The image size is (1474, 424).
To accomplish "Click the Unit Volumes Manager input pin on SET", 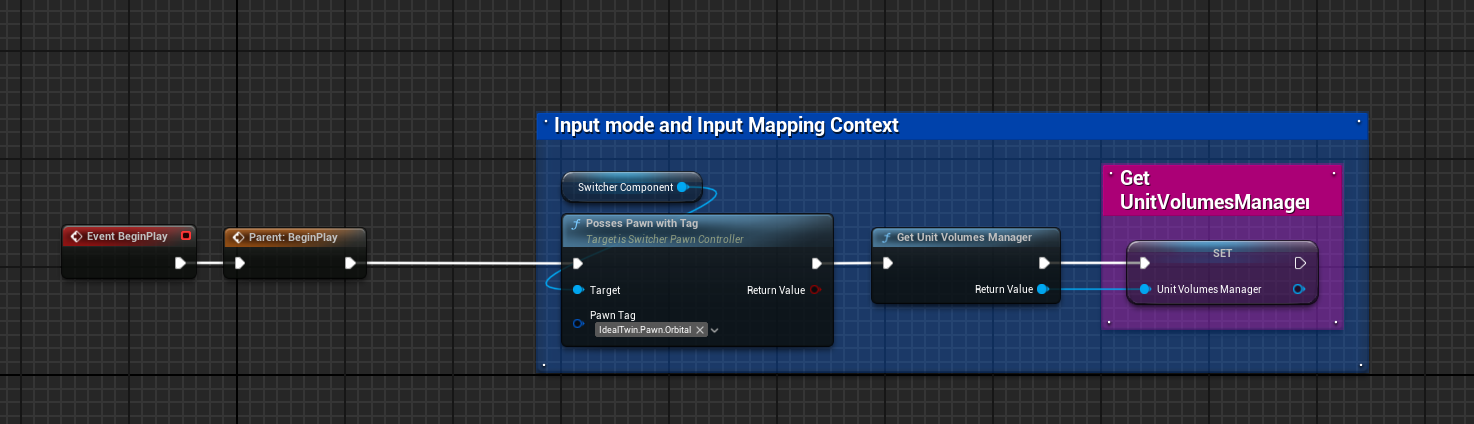I will click(x=1145, y=289).
